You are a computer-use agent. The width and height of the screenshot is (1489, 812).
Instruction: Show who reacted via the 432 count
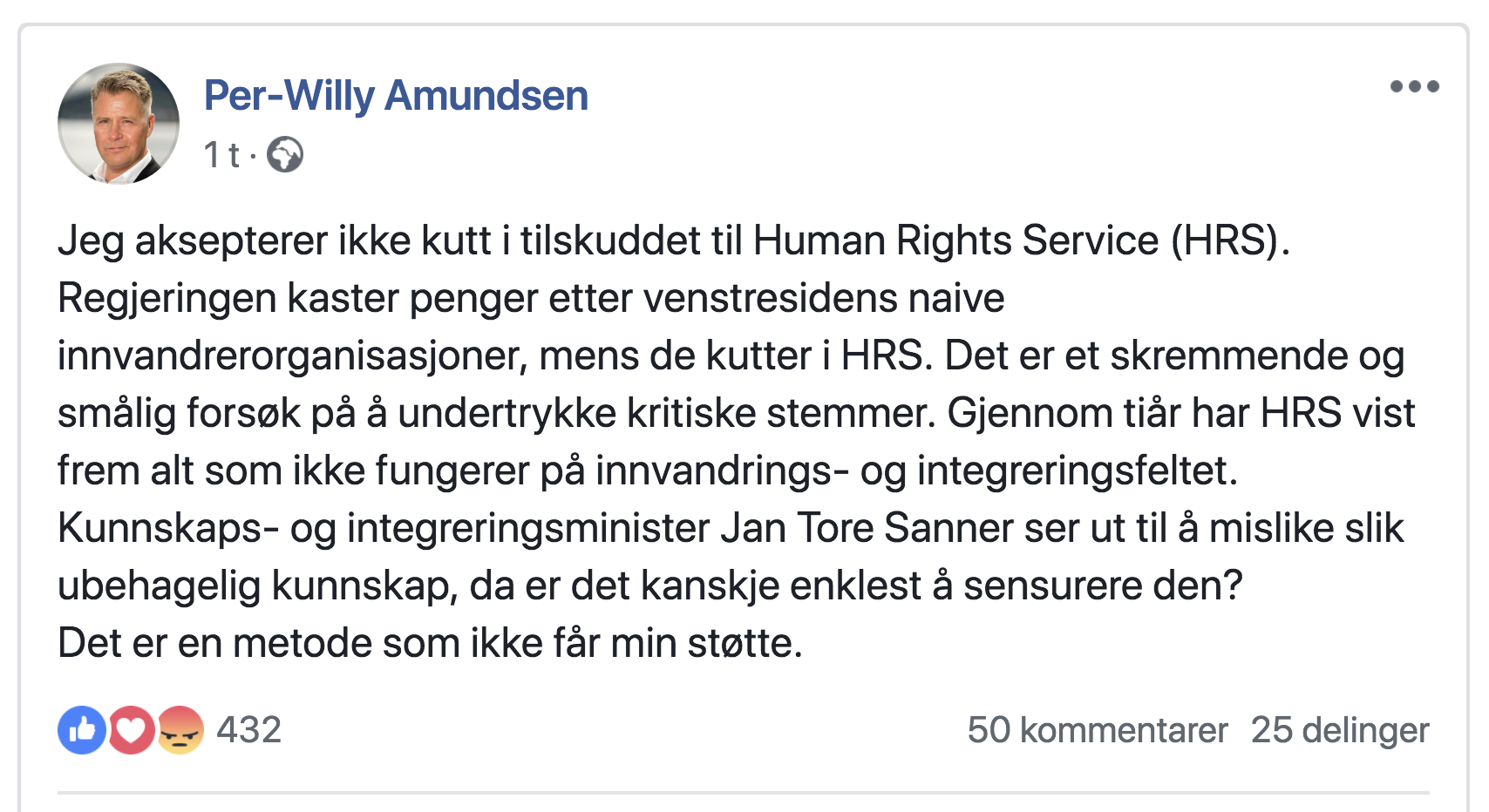click(249, 730)
